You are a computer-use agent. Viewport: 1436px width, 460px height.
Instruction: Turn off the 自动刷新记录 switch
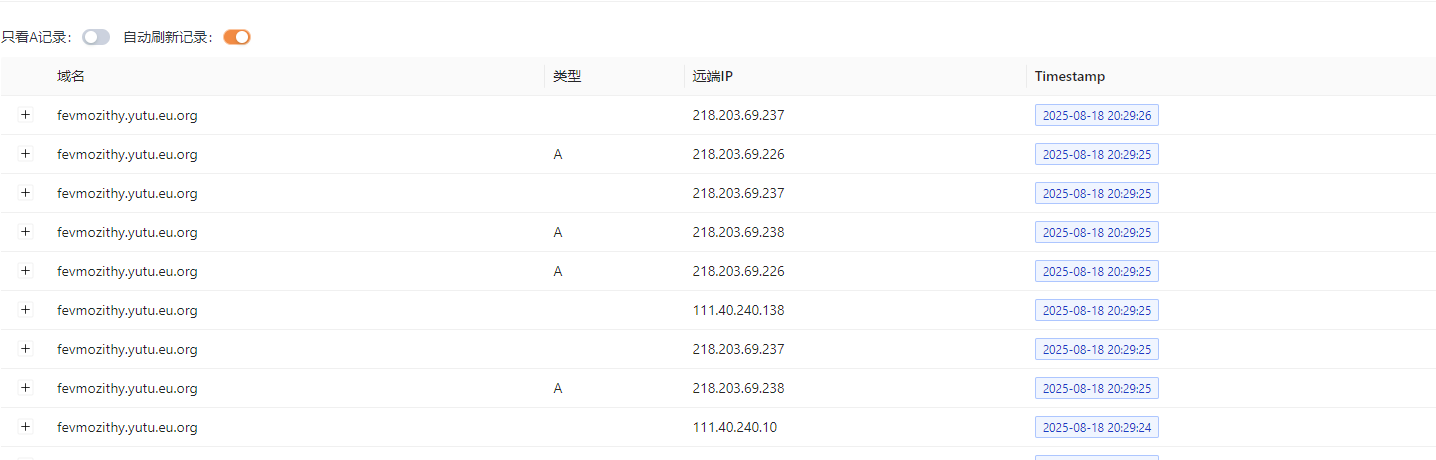237,37
